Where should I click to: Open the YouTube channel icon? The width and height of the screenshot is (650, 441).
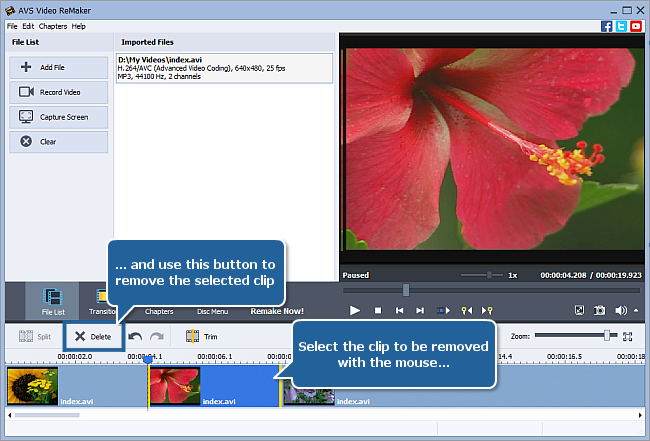[636, 26]
